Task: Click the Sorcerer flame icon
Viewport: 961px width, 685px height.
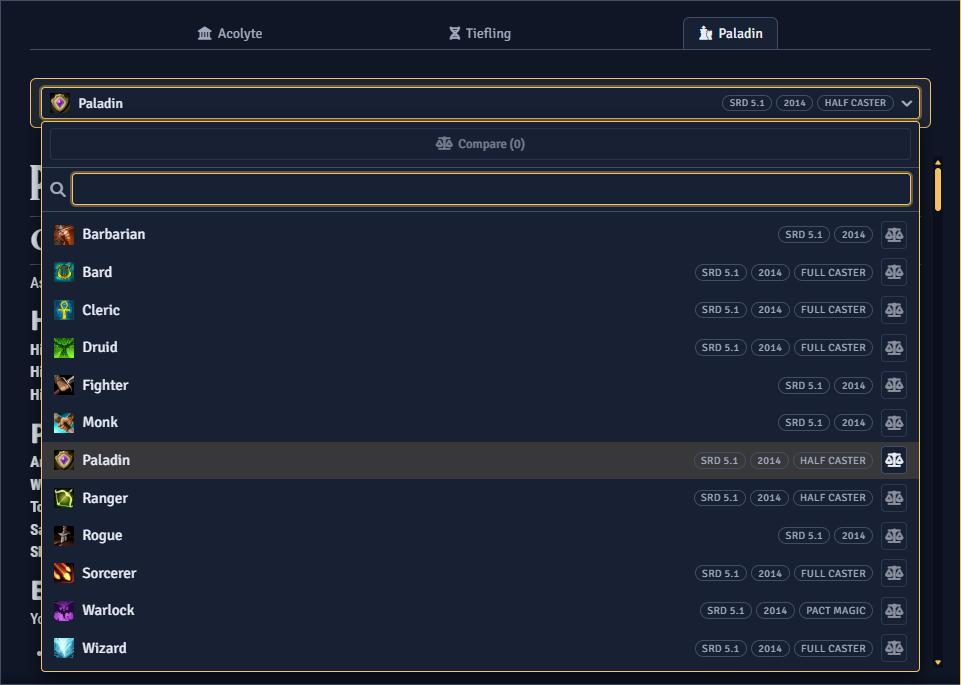Action: 64,573
